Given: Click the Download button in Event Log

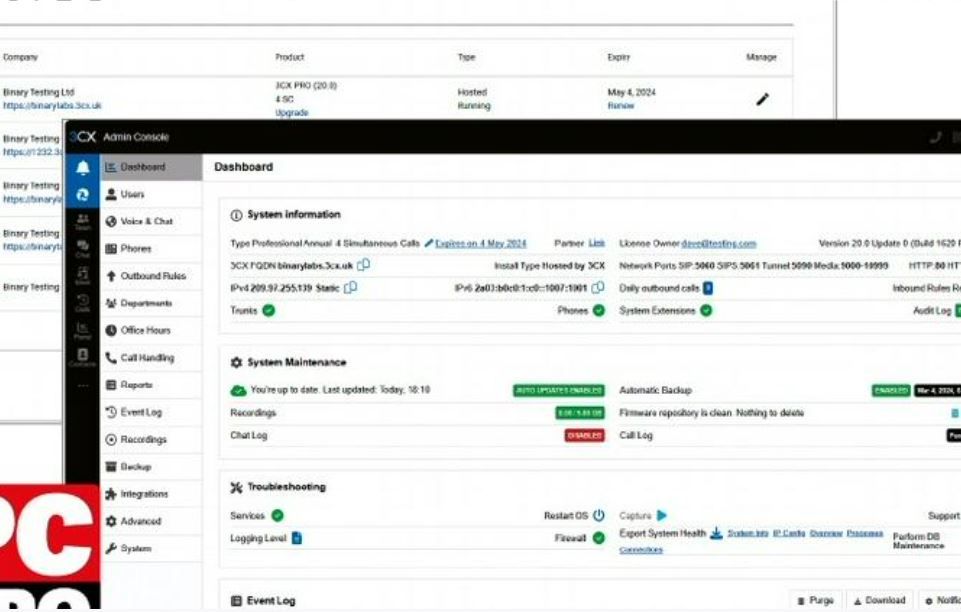Looking at the screenshot, I should pos(879,600).
